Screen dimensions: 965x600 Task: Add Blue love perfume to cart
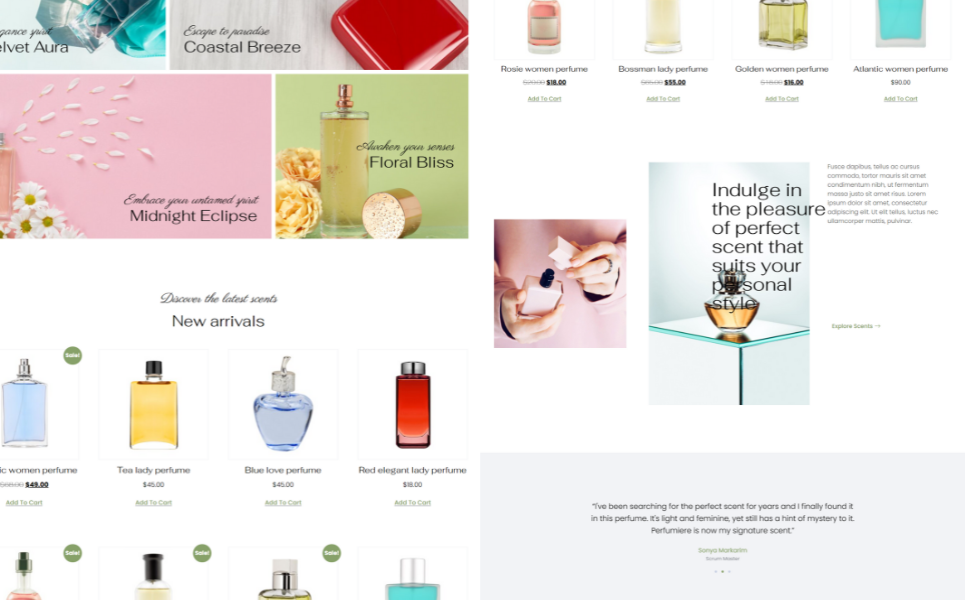(x=283, y=503)
